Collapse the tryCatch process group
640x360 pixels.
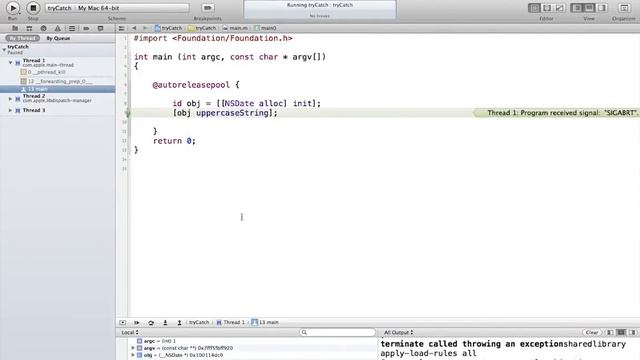pos(4,49)
